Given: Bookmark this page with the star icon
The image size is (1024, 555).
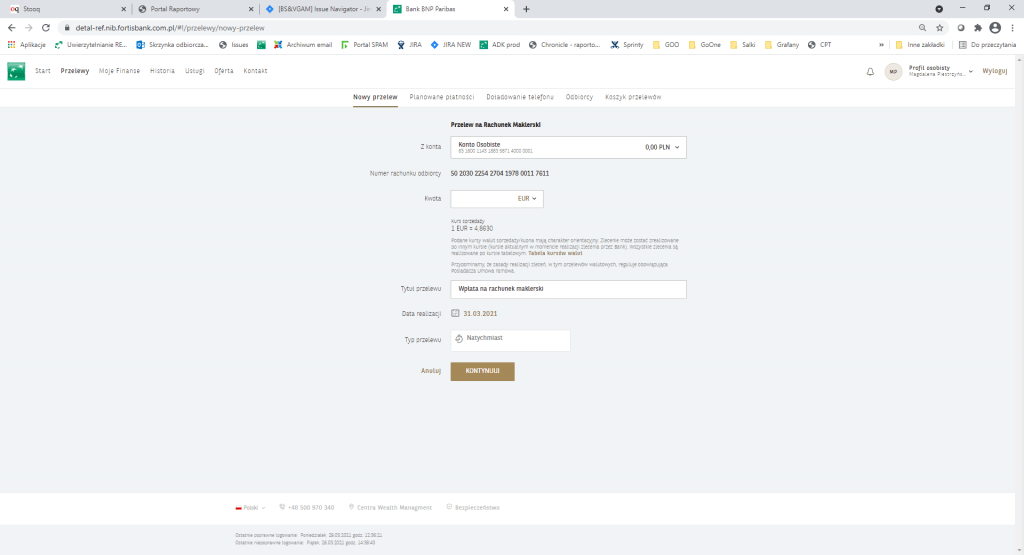Looking at the screenshot, I should tap(939, 28).
